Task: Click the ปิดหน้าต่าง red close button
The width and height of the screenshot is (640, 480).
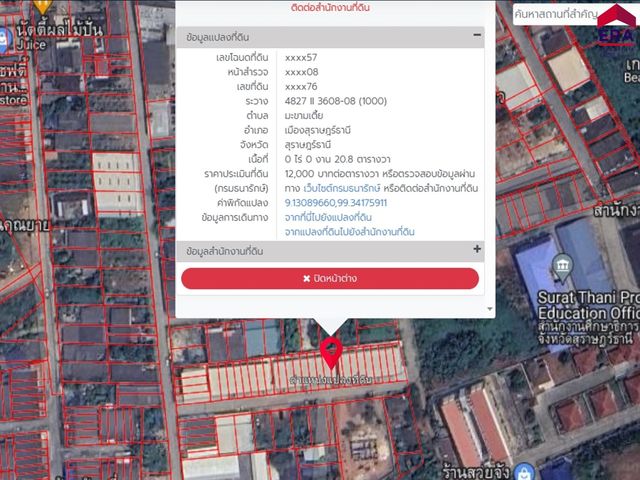Action: pyautogui.click(x=330, y=278)
